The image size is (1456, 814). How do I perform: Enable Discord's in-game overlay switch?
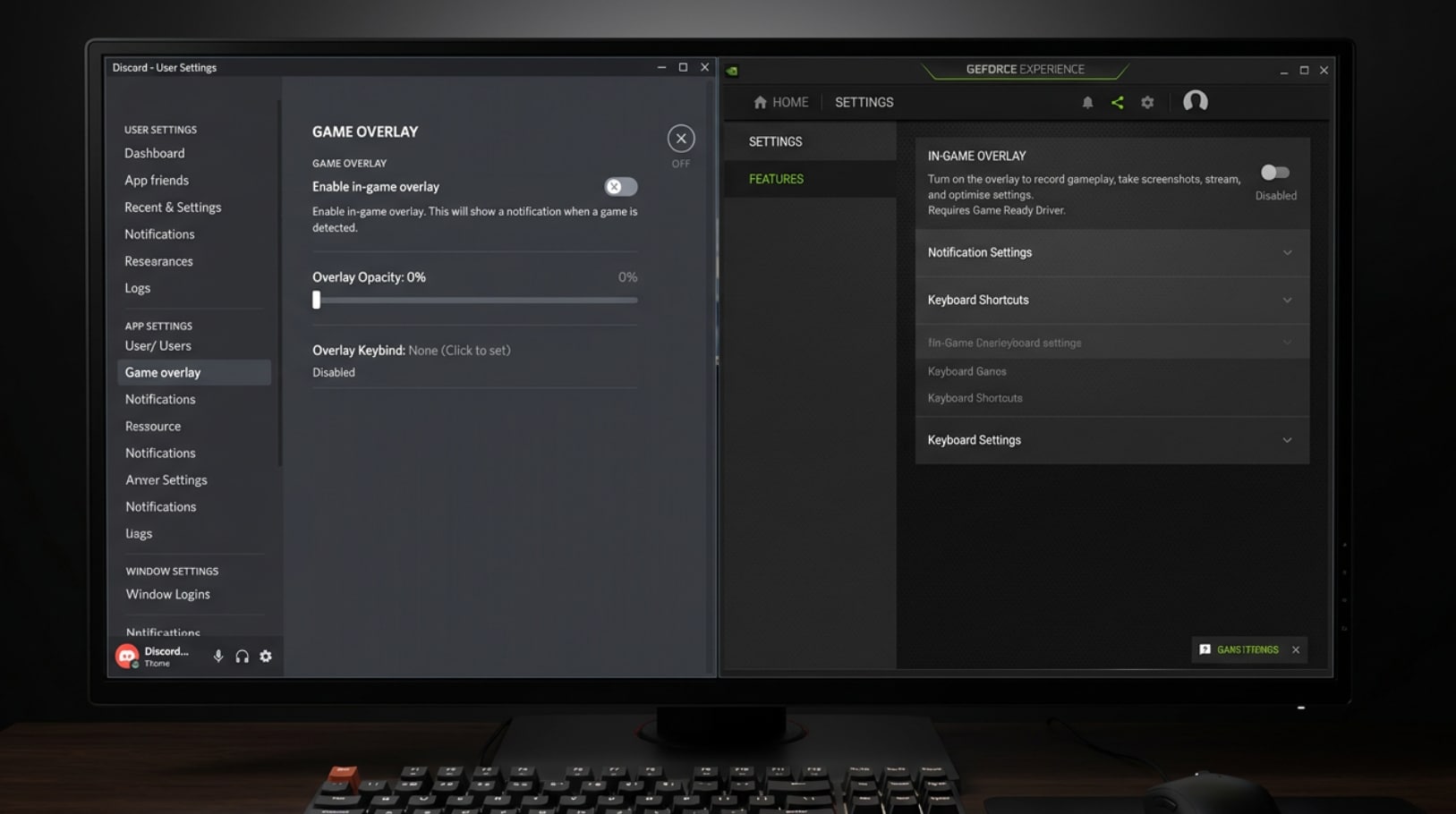click(620, 187)
